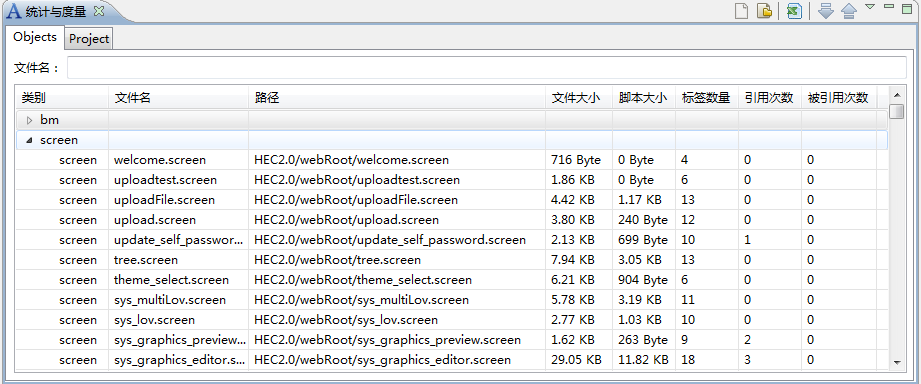The image size is (921, 384).
Task: Select theme_select.screen file name
Action: point(171,279)
